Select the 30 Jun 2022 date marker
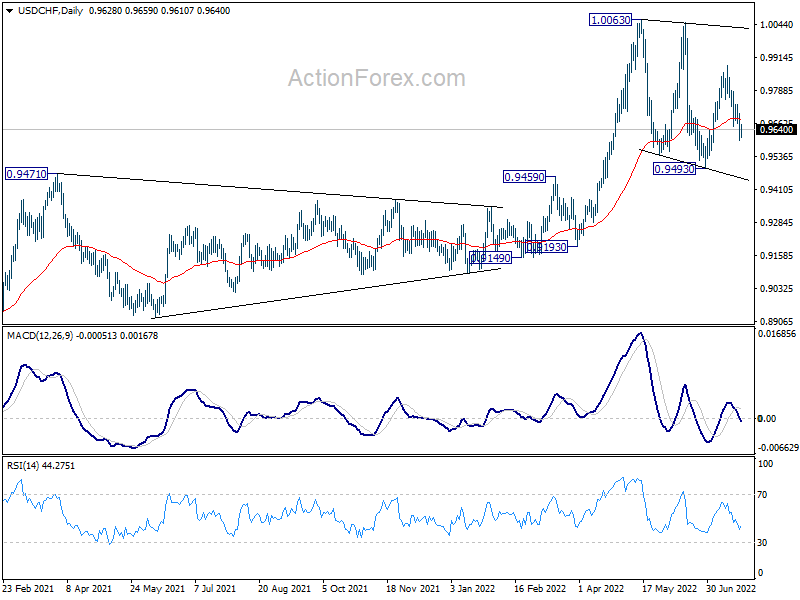800x600 pixels. [731, 588]
